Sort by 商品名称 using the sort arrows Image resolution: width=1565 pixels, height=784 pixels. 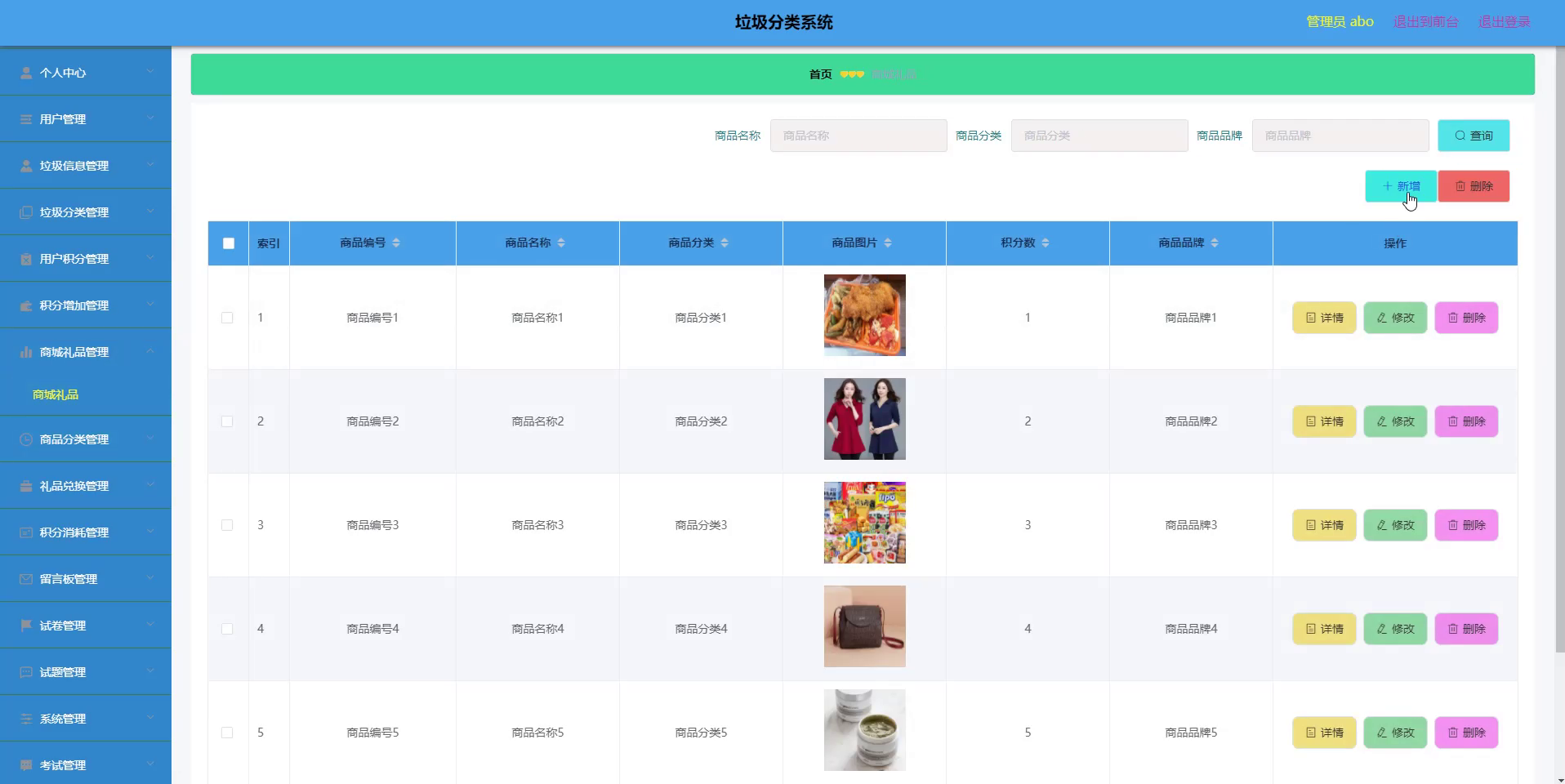(561, 243)
